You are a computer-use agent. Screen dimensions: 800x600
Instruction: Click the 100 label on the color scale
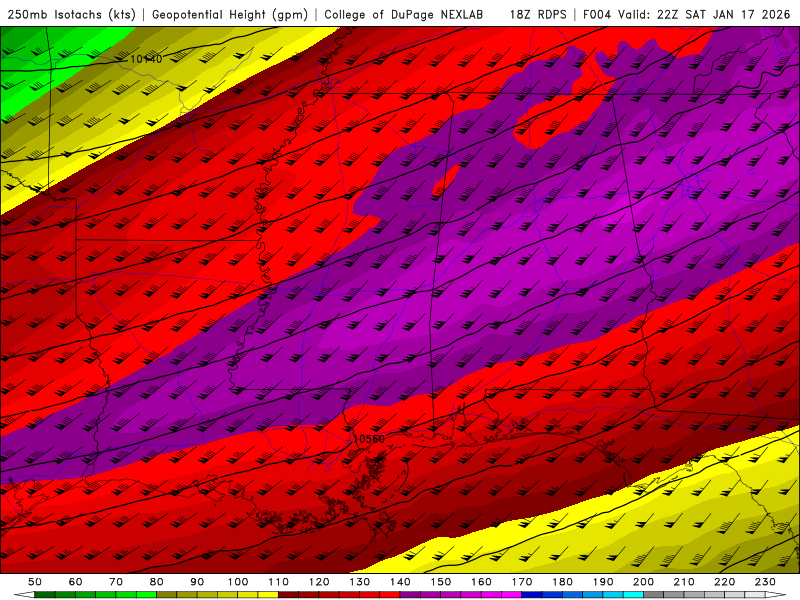point(238,582)
